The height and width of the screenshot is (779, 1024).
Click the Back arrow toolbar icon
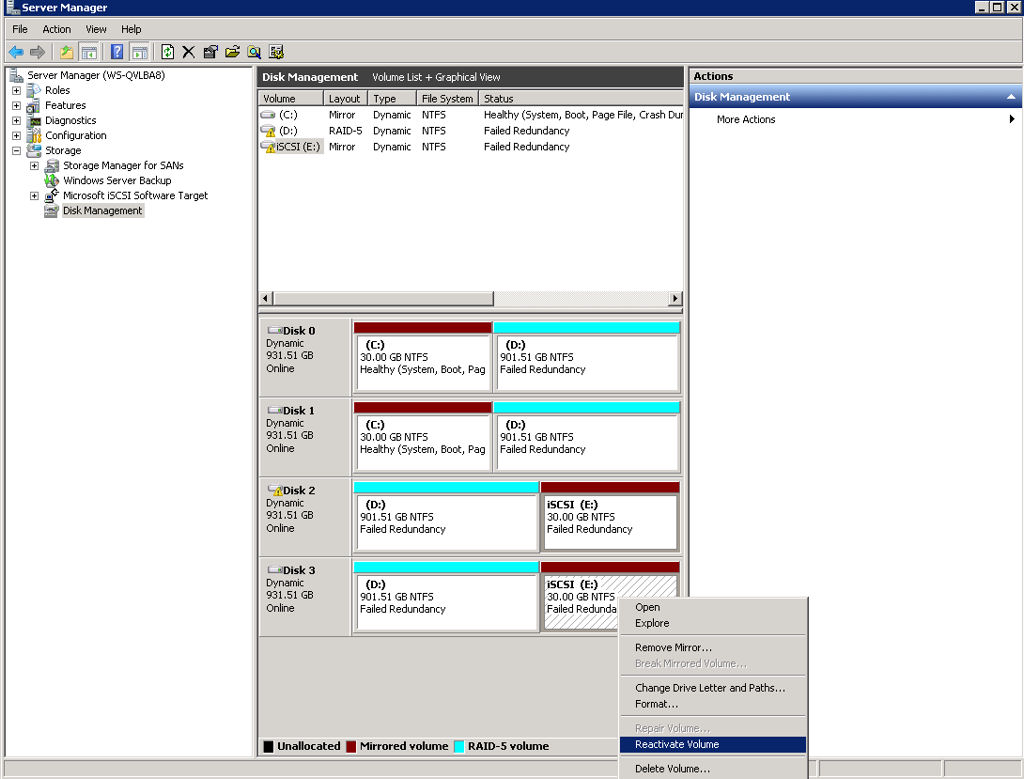pyautogui.click(x=16, y=52)
